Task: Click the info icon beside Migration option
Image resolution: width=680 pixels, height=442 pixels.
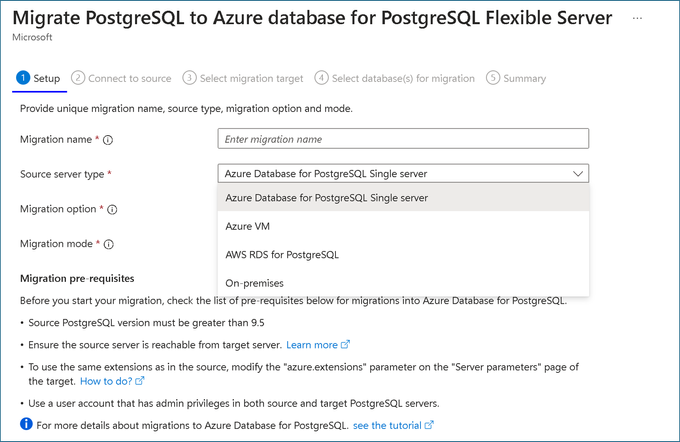Action: [x=112, y=210]
